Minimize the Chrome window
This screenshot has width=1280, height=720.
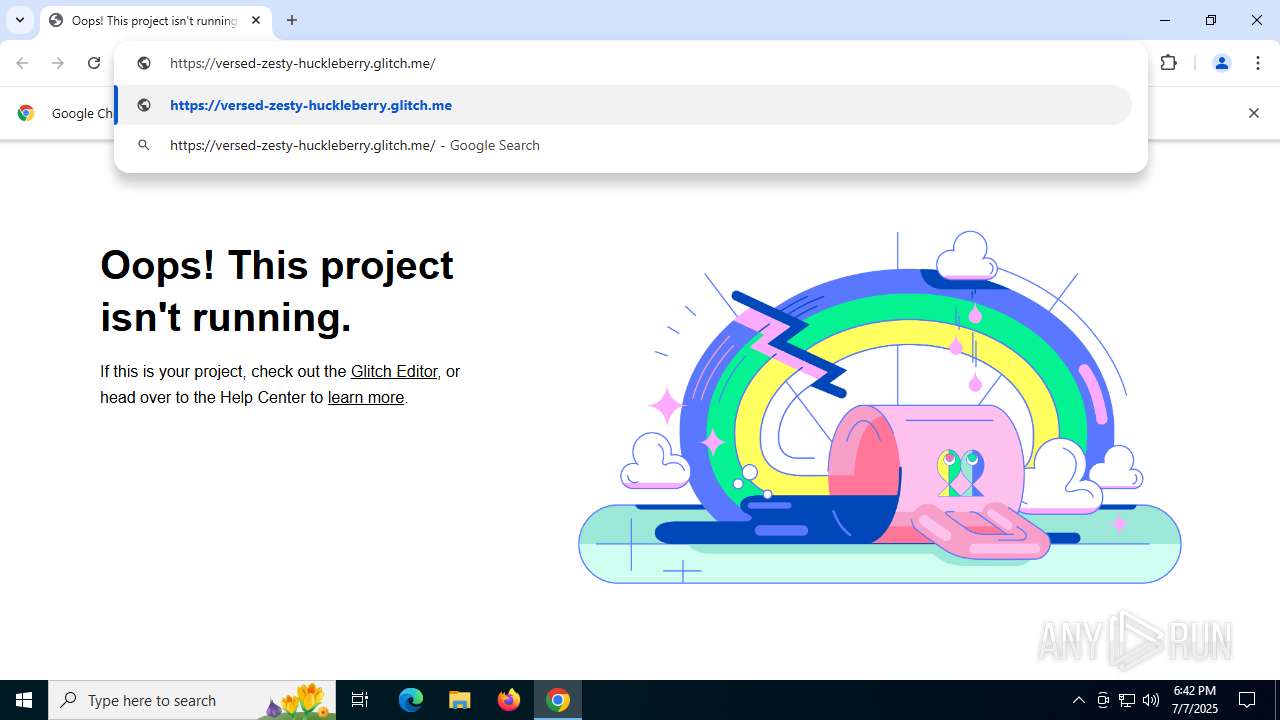(x=1165, y=20)
